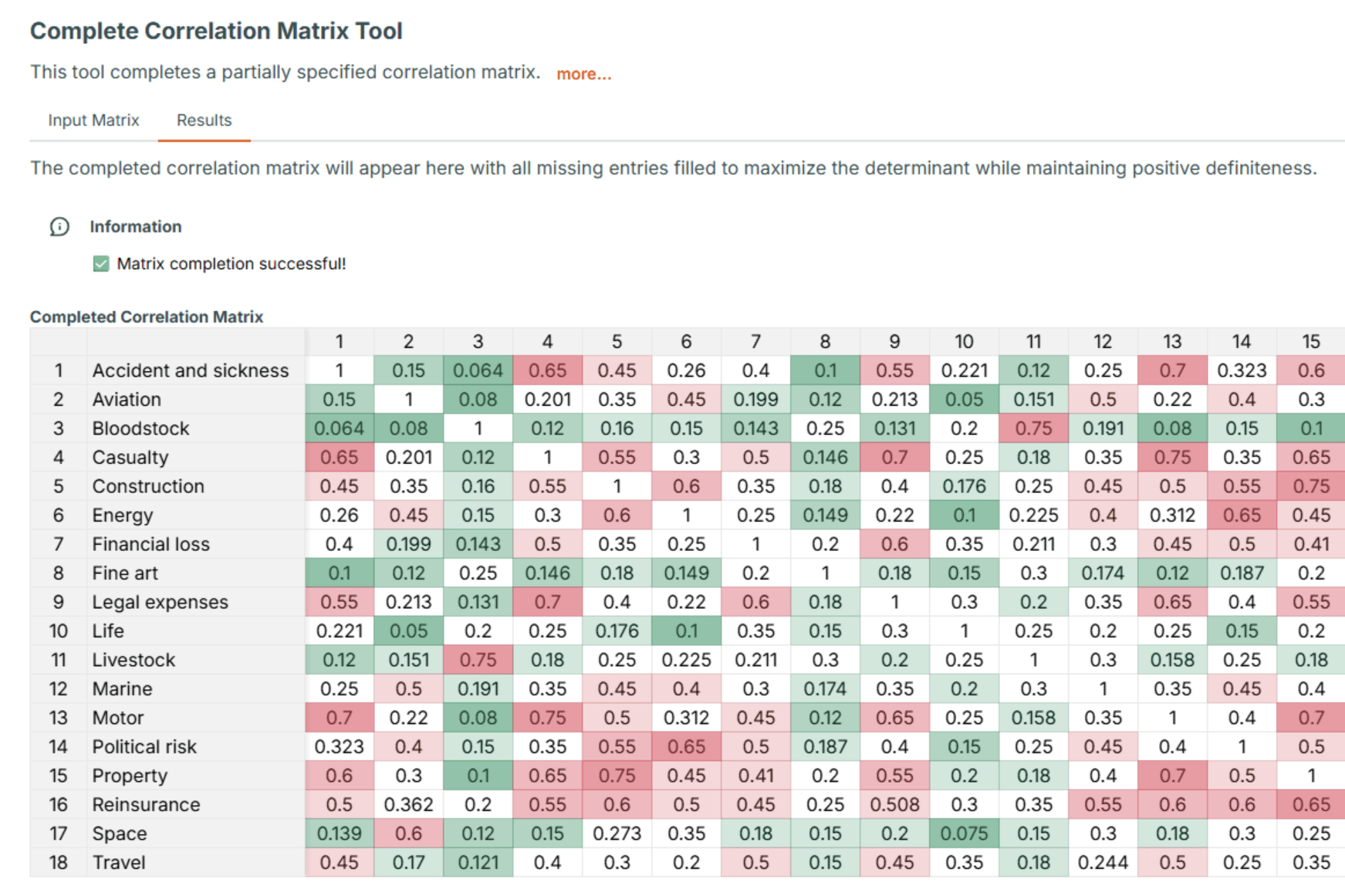Click the Financial loss row label

coord(150,544)
